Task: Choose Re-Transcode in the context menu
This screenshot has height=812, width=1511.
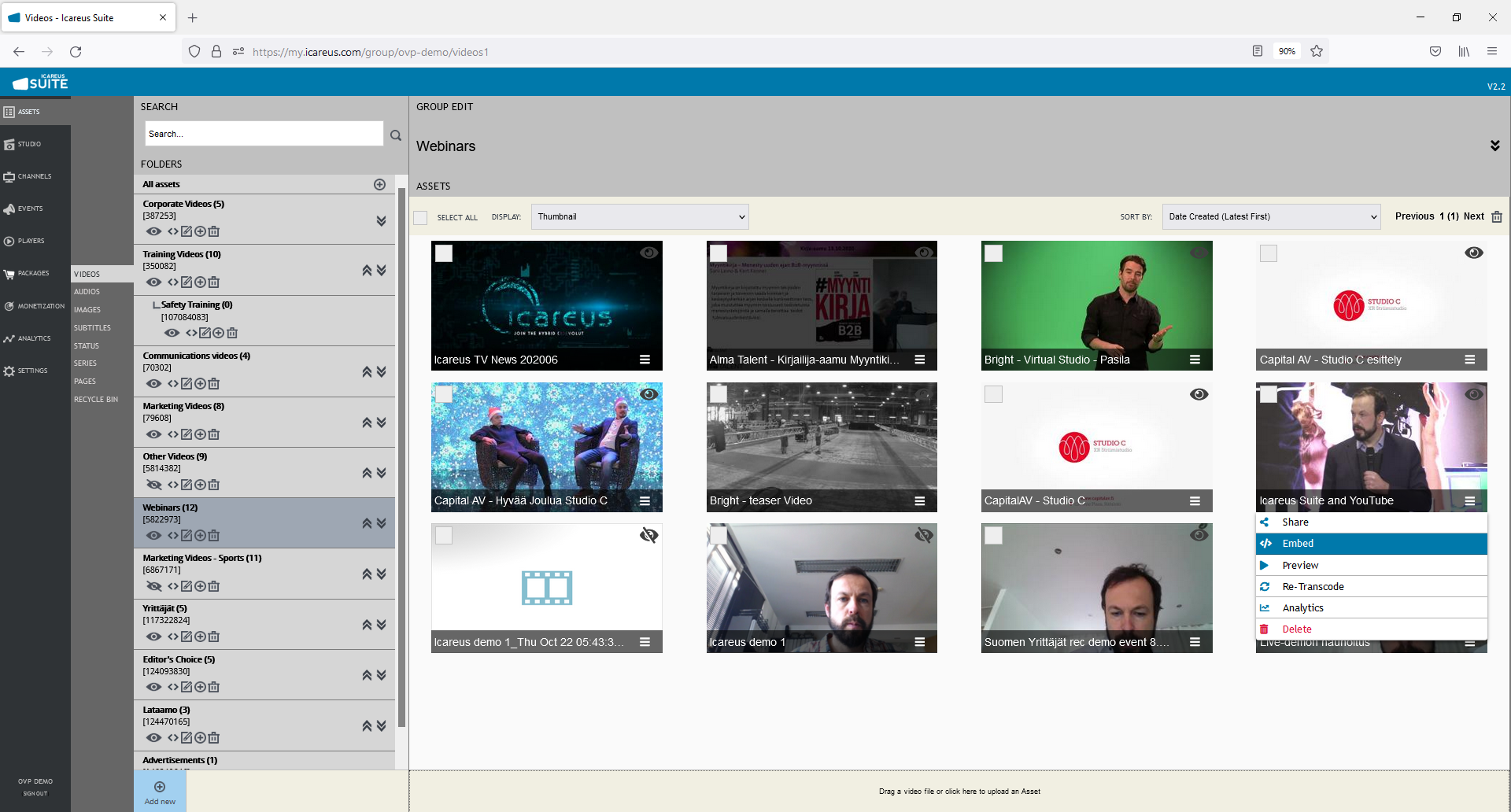Action: [x=1313, y=587]
